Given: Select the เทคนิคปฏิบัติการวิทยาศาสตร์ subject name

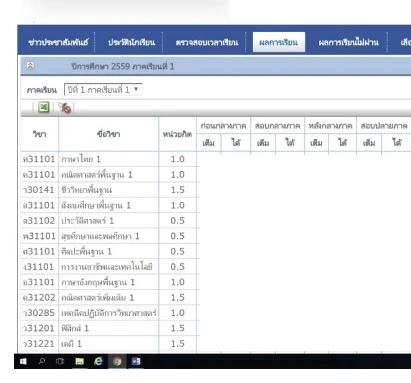Looking at the screenshot, I should (x=109, y=313).
